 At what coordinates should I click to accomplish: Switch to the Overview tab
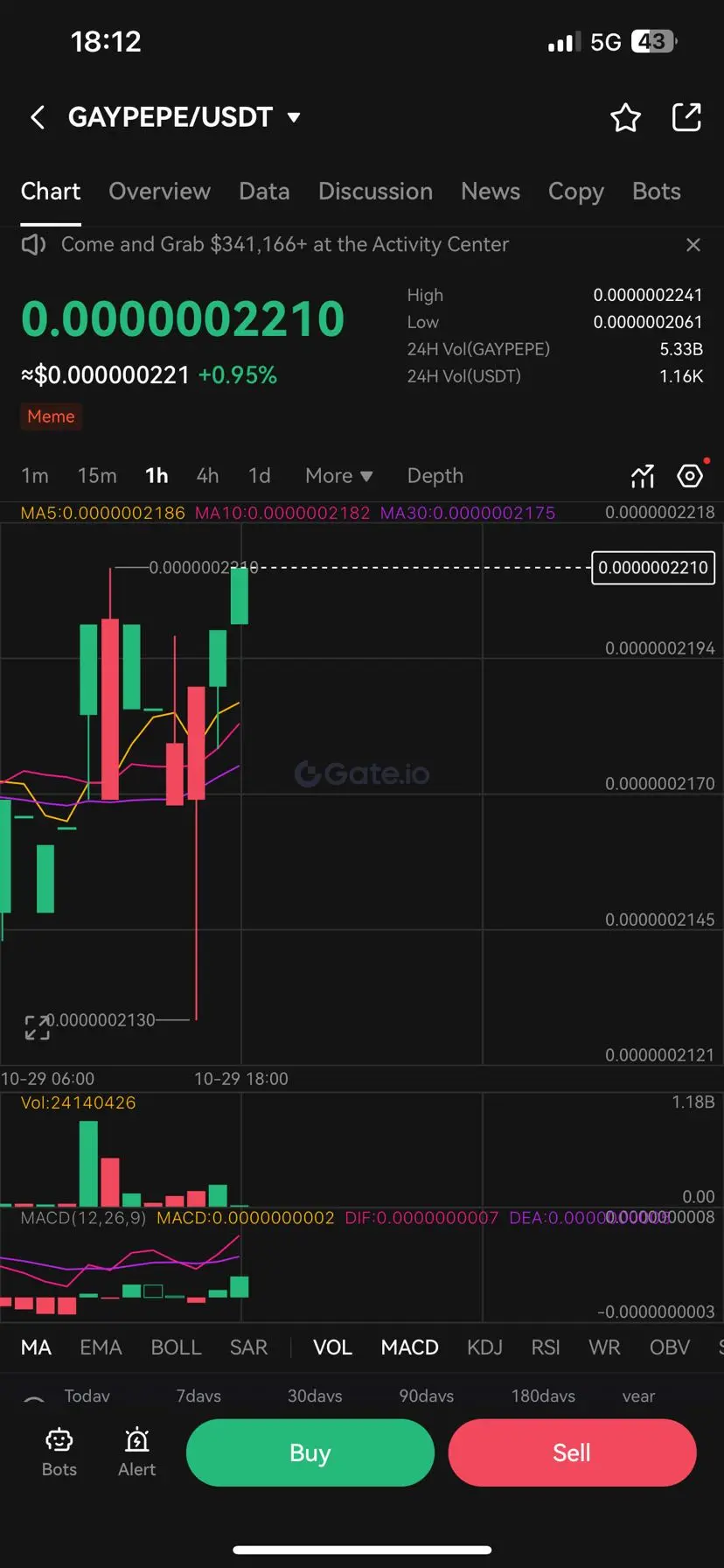pyautogui.click(x=159, y=192)
